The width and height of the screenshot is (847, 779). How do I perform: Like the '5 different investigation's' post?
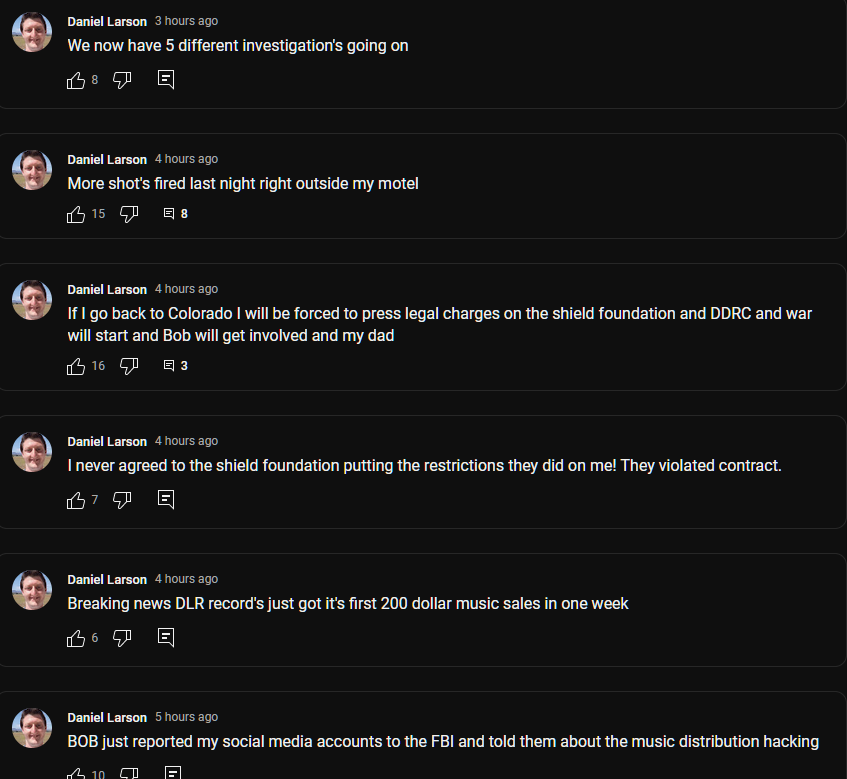point(76,80)
